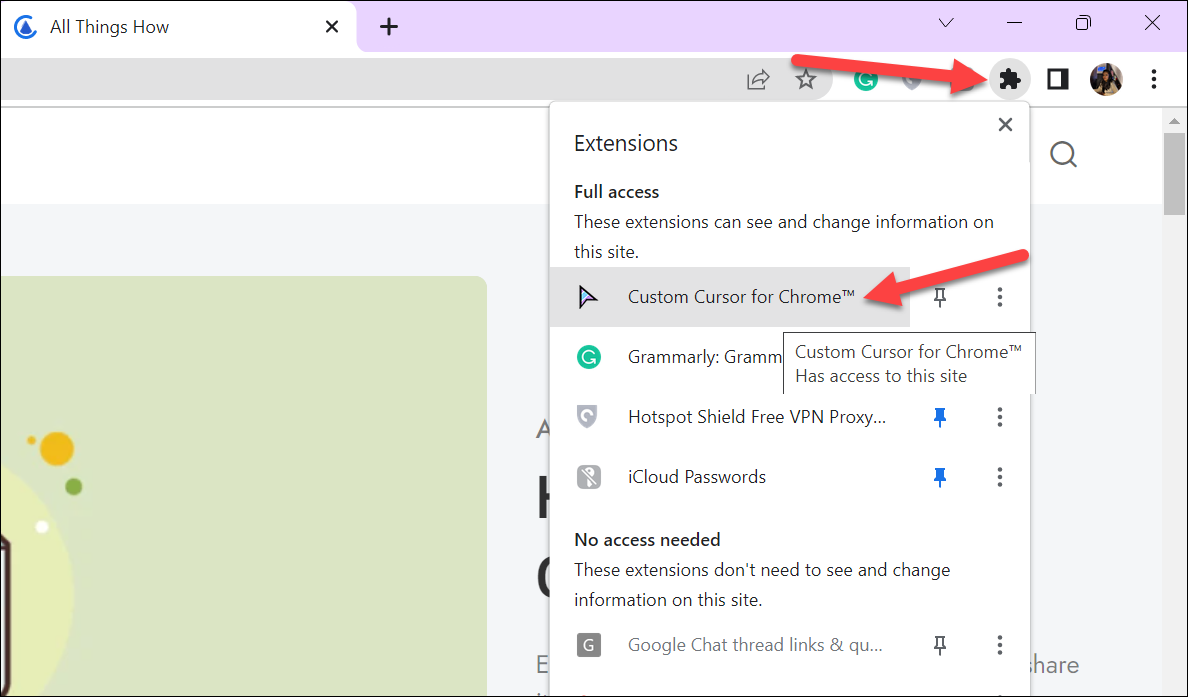Image resolution: width=1188 pixels, height=697 pixels.
Task: Click the Hotspot Shield shield icon
Action: coord(588,417)
